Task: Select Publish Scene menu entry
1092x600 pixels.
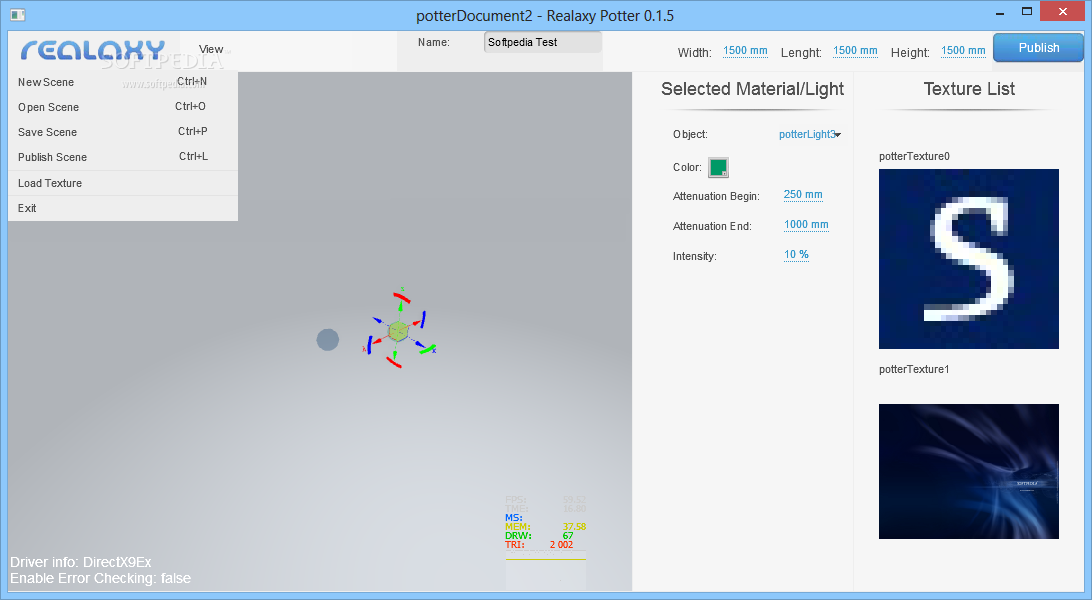Action: point(123,157)
